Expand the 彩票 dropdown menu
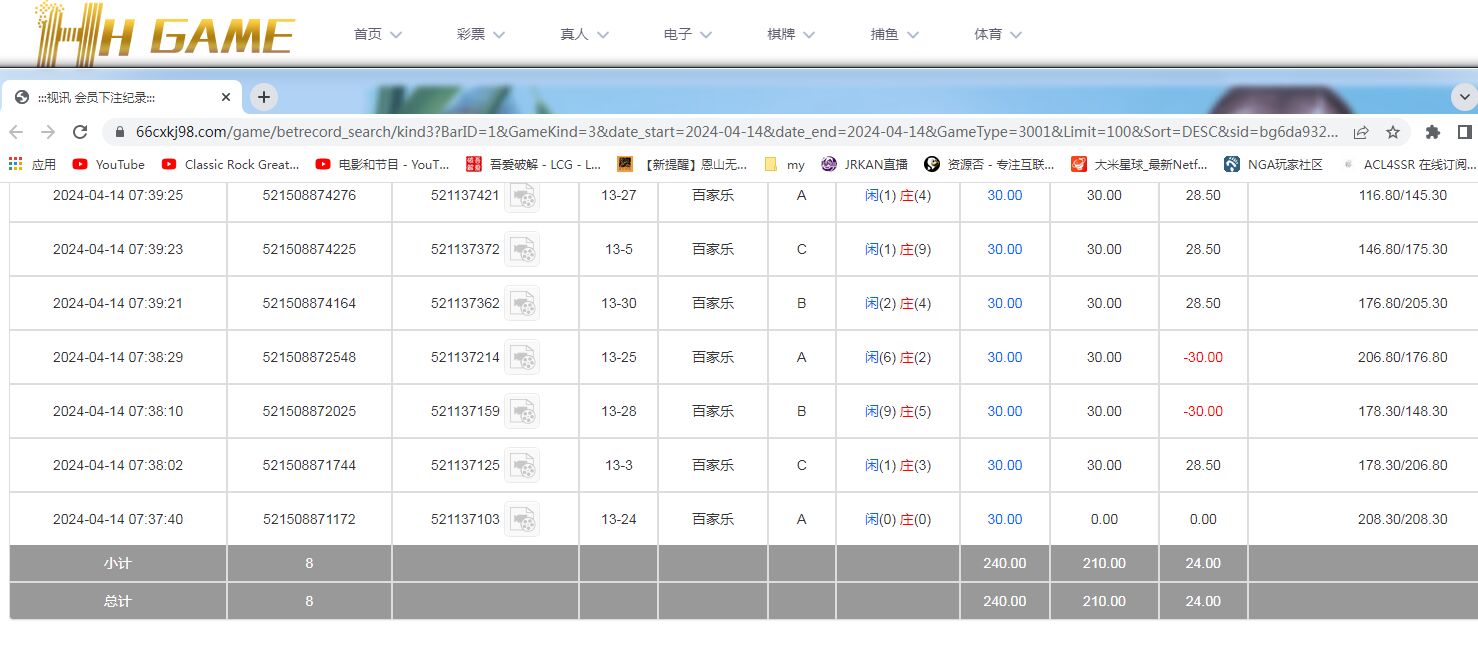1478x650 pixels. pyautogui.click(x=481, y=34)
